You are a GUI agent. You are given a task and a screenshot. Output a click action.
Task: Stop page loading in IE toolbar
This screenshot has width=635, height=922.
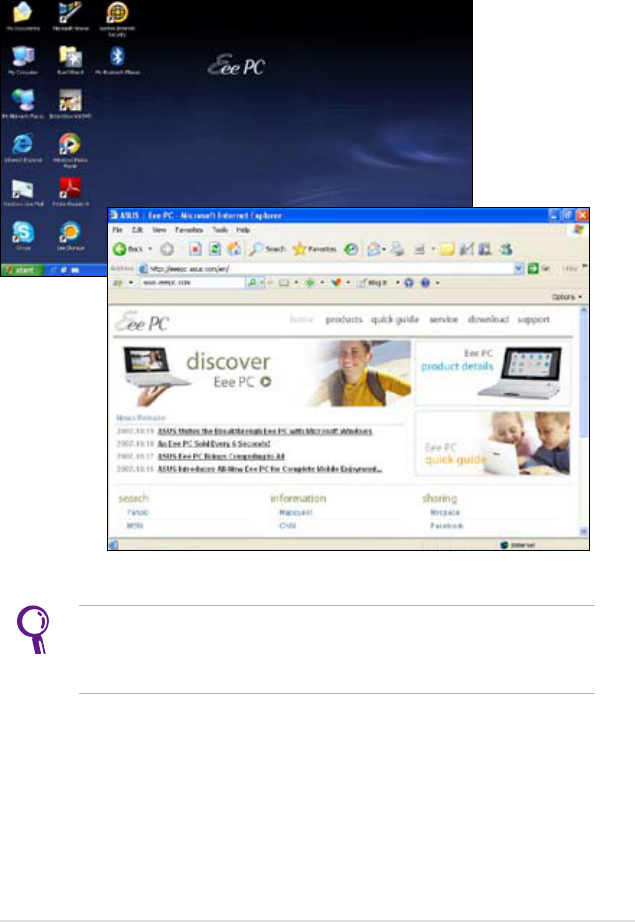point(195,249)
